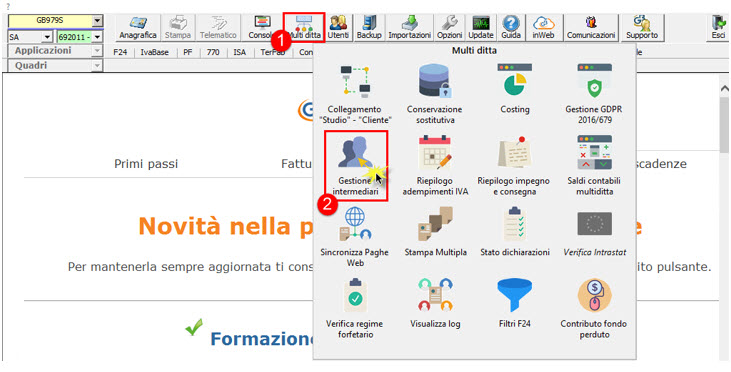731x372 pixels.
Task: Click the Multi ditta toolbar button
Action: click(x=303, y=28)
